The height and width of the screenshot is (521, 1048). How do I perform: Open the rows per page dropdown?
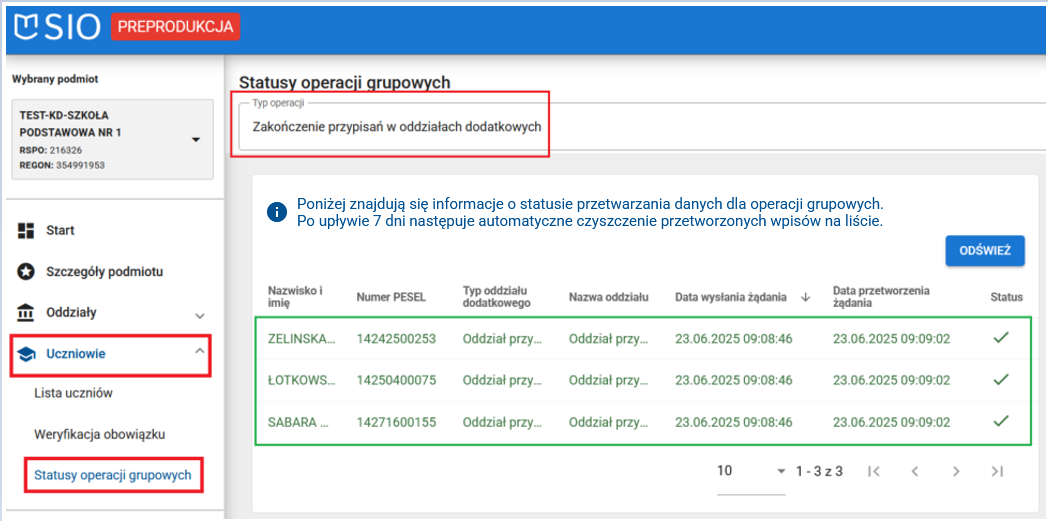pos(752,471)
